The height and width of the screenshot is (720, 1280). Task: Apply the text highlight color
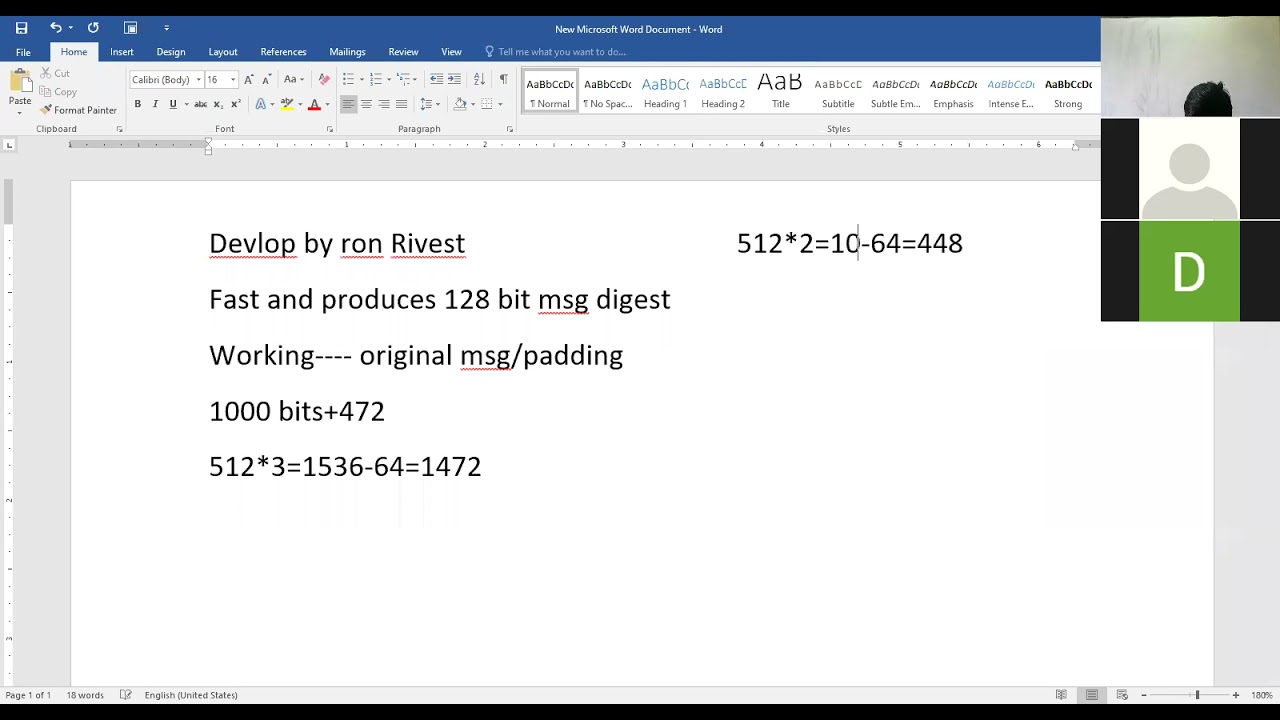287,104
